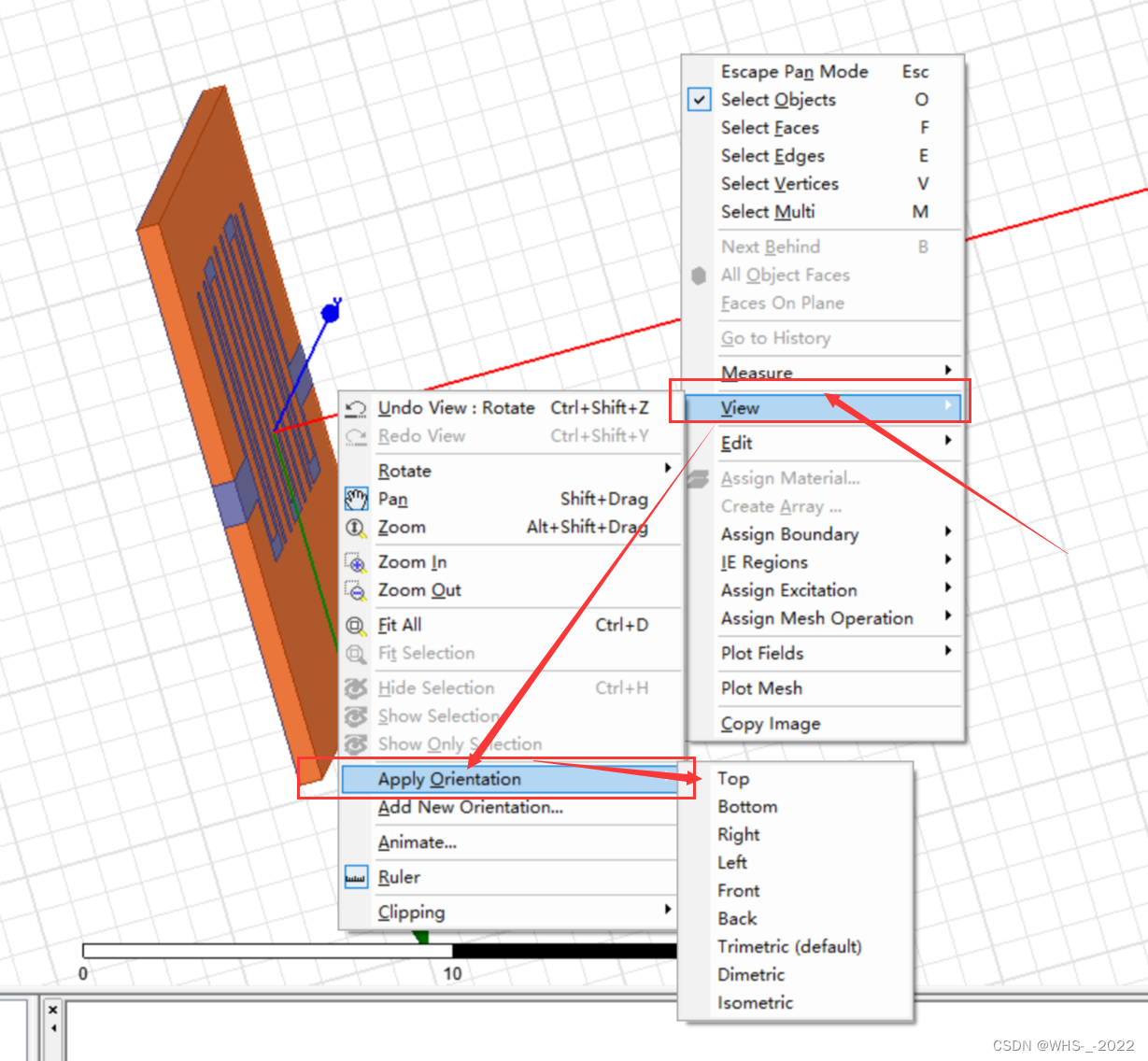The width and height of the screenshot is (1148, 1061).
Task: Choose Plot Mesh
Action: coord(824,688)
